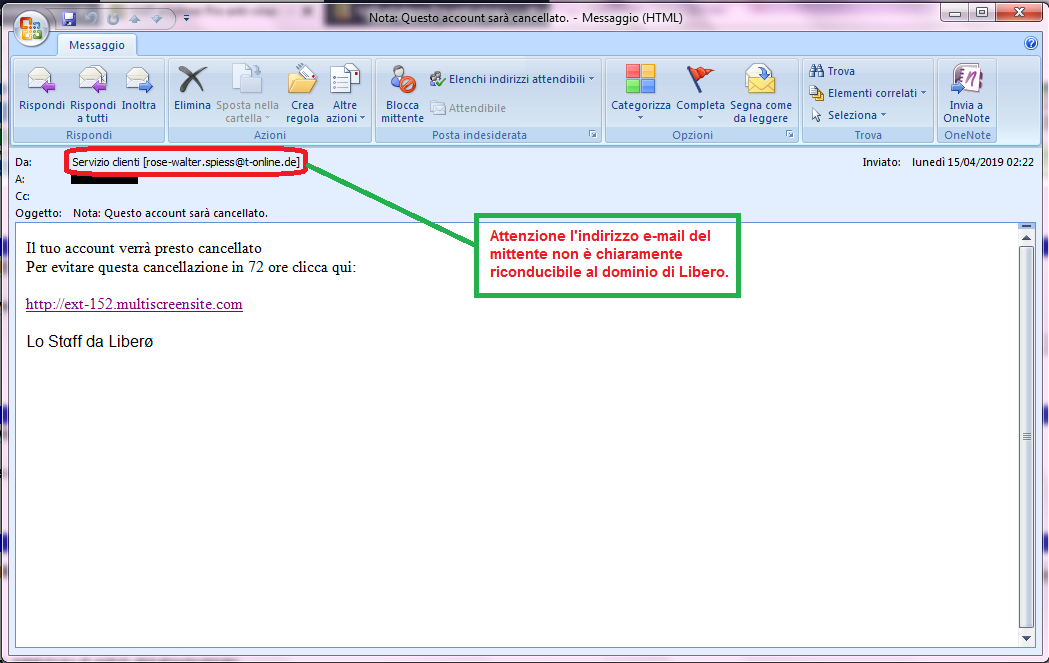Open the Categorizza color categories menu
This screenshot has width=1049, height=663.
[x=640, y=92]
